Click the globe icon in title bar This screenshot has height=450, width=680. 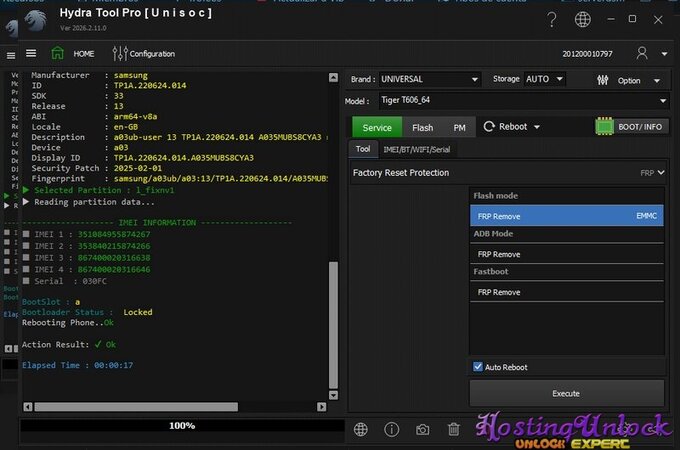click(x=582, y=20)
